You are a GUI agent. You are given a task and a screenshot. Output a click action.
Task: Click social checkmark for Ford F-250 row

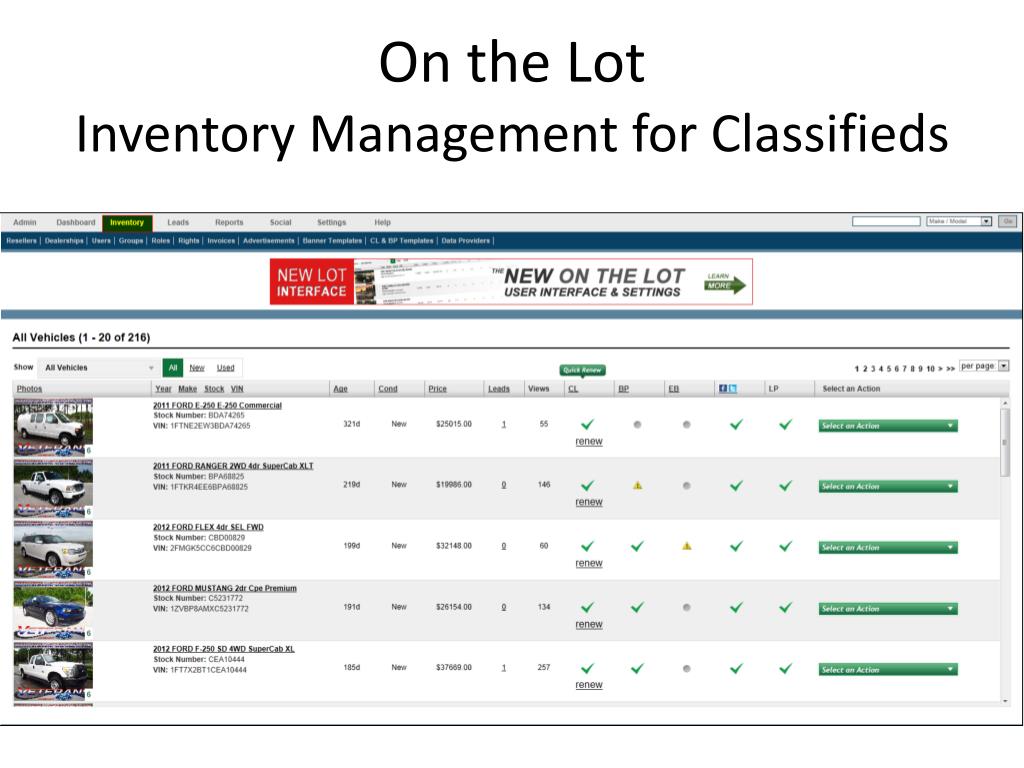pyautogui.click(x=736, y=668)
